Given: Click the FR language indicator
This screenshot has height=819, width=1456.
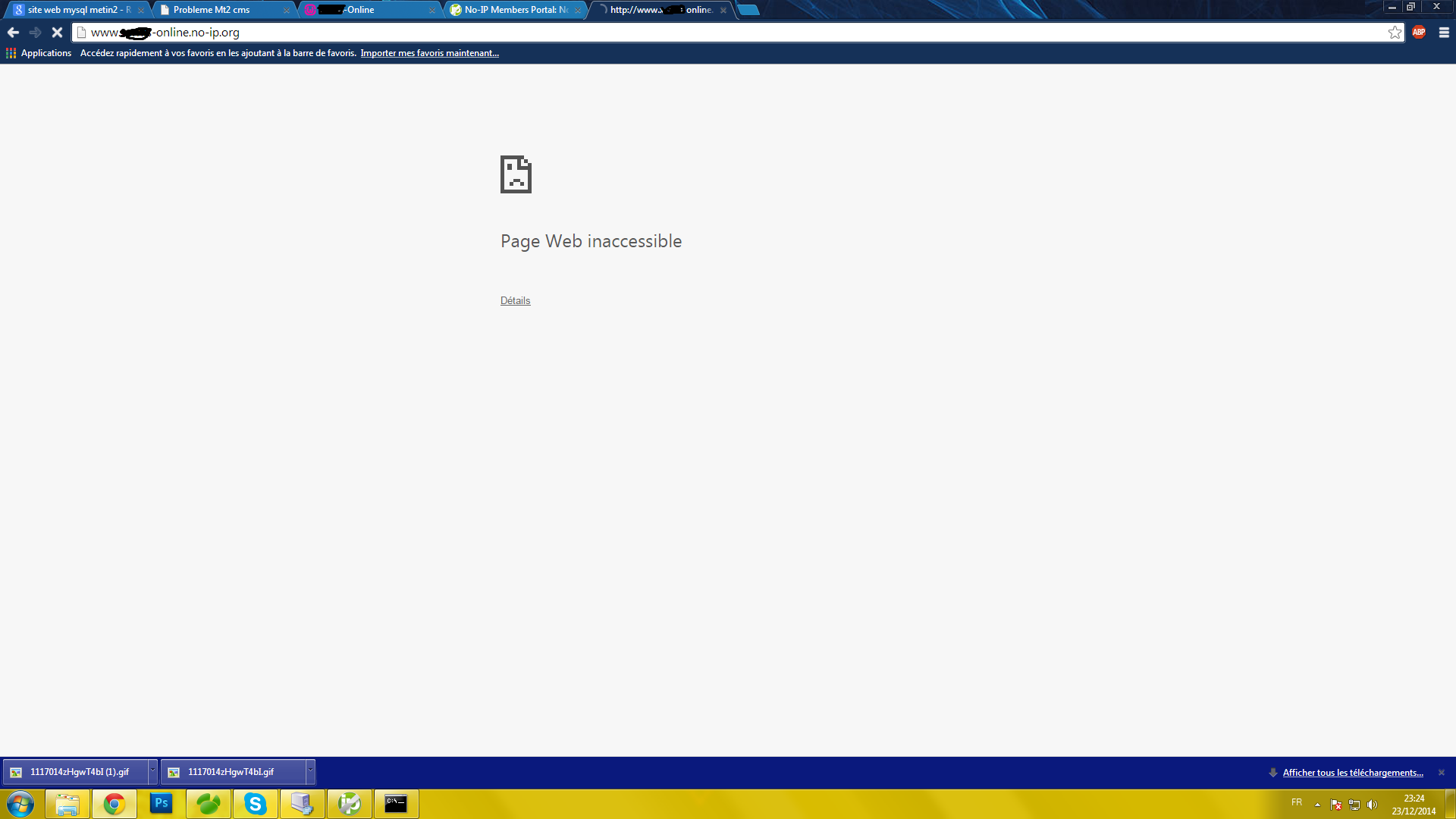Looking at the screenshot, I should click(1297, 802).
